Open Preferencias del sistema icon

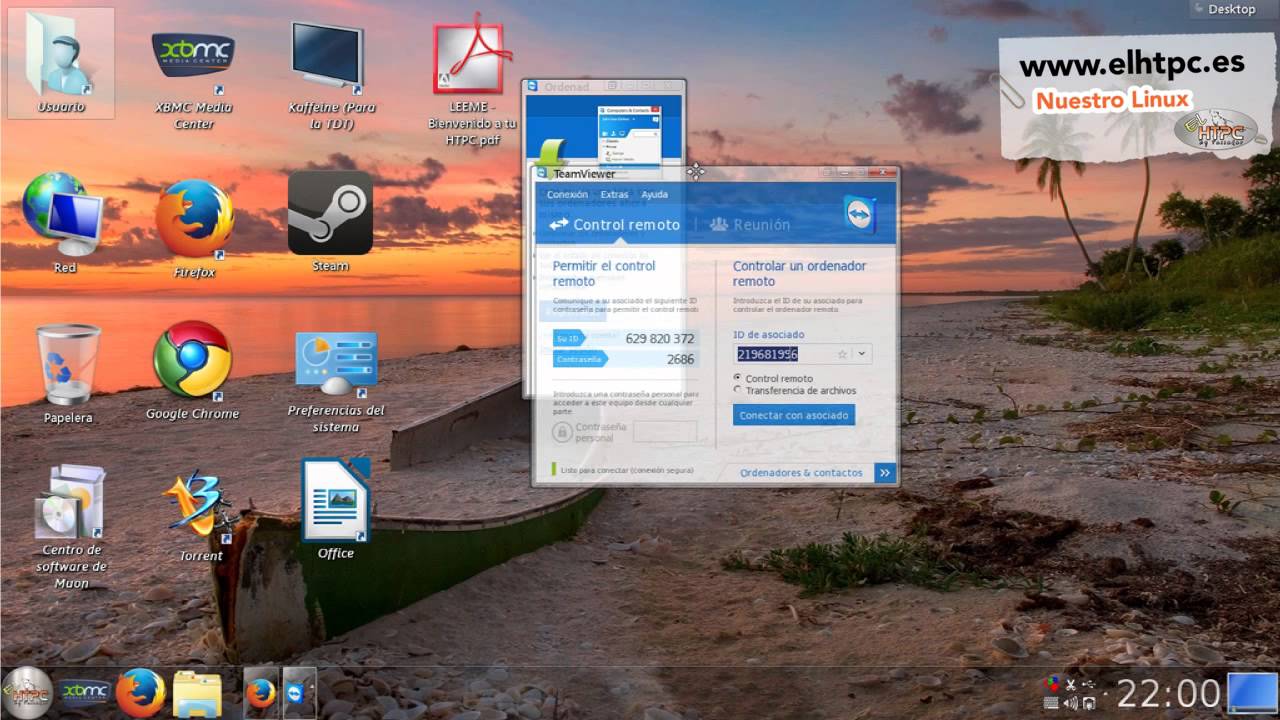click(x=336, y=383)
